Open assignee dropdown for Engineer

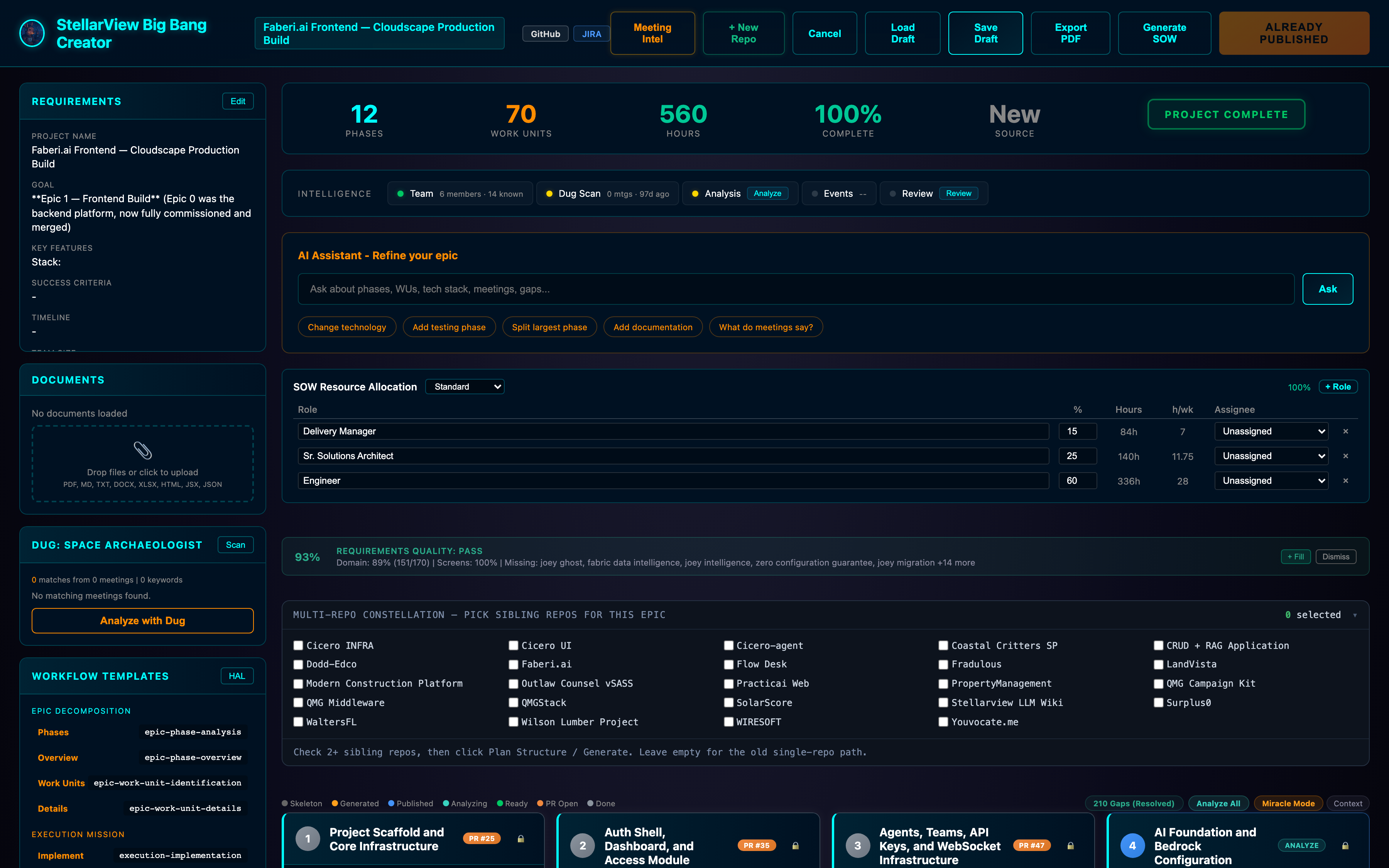click(x=1271, y=481)
